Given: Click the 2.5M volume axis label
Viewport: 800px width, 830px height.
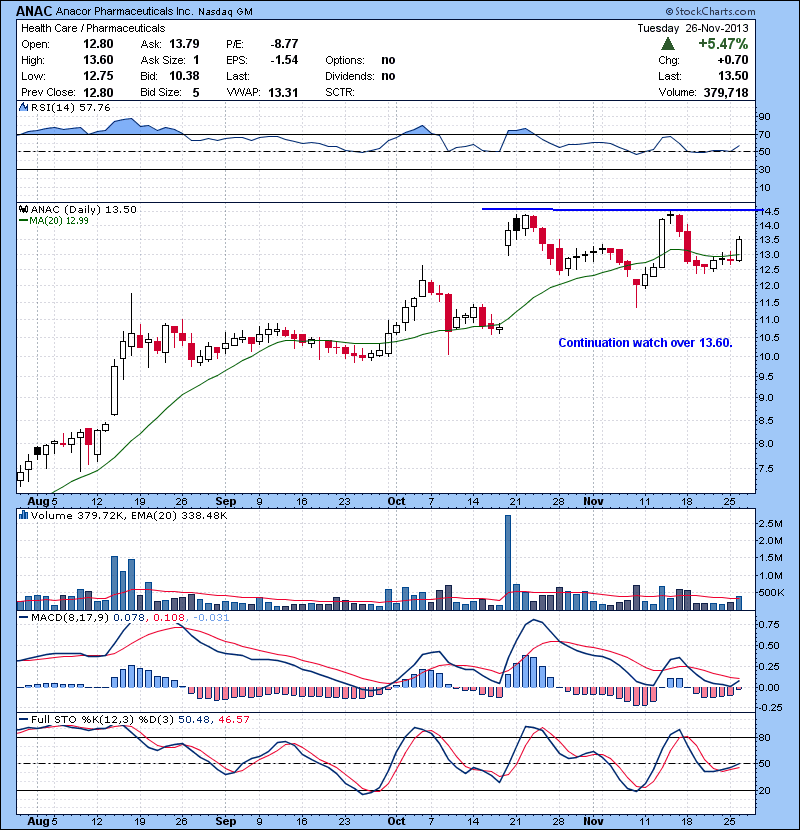Looking at the screenshot, I should [x=770, y=524].
